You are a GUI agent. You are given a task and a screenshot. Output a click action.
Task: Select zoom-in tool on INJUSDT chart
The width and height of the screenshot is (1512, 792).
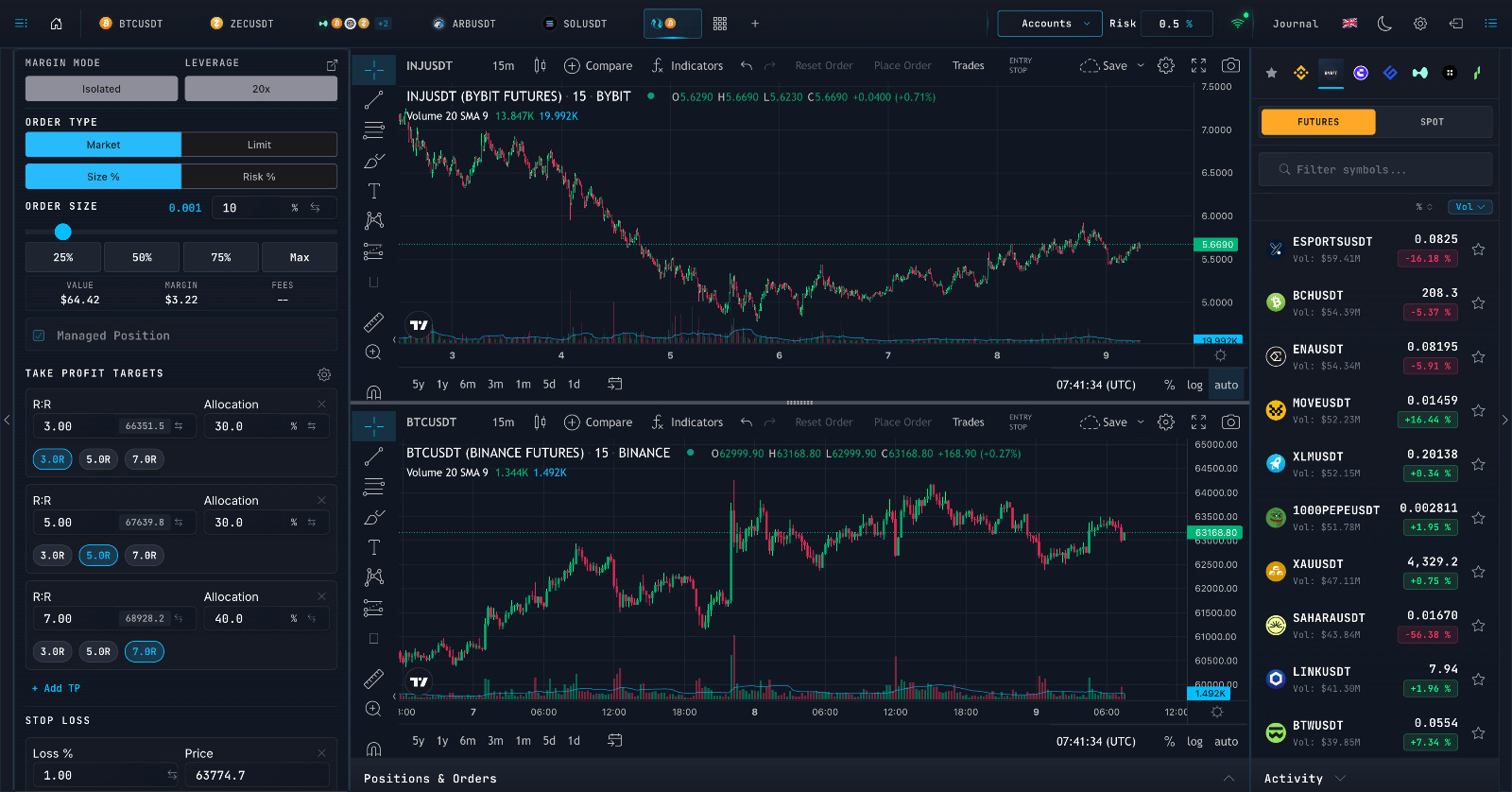pyautogui.click(x=374, y=353)
